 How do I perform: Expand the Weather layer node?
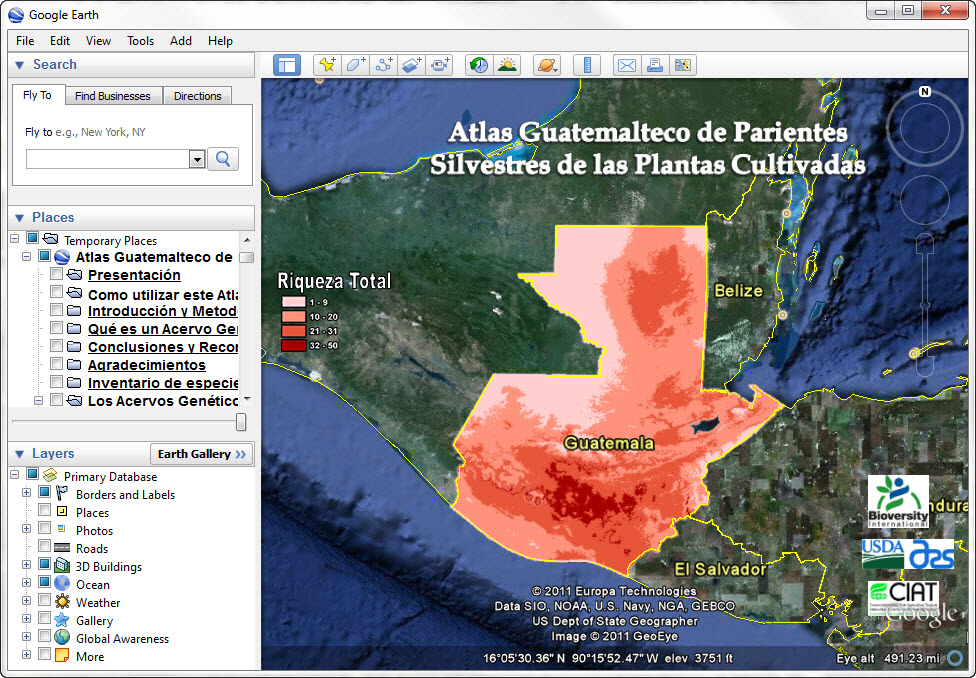click(x=27, y=601)
